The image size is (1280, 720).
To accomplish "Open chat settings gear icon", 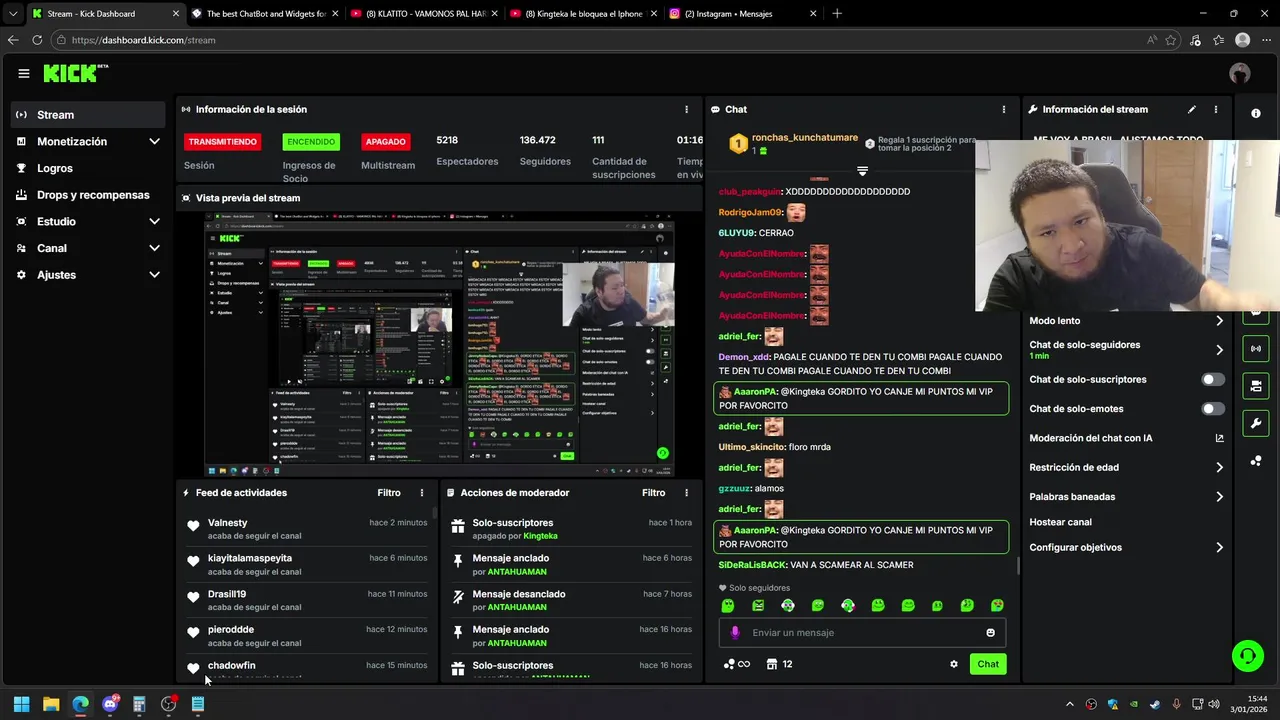I will point(953,664).
